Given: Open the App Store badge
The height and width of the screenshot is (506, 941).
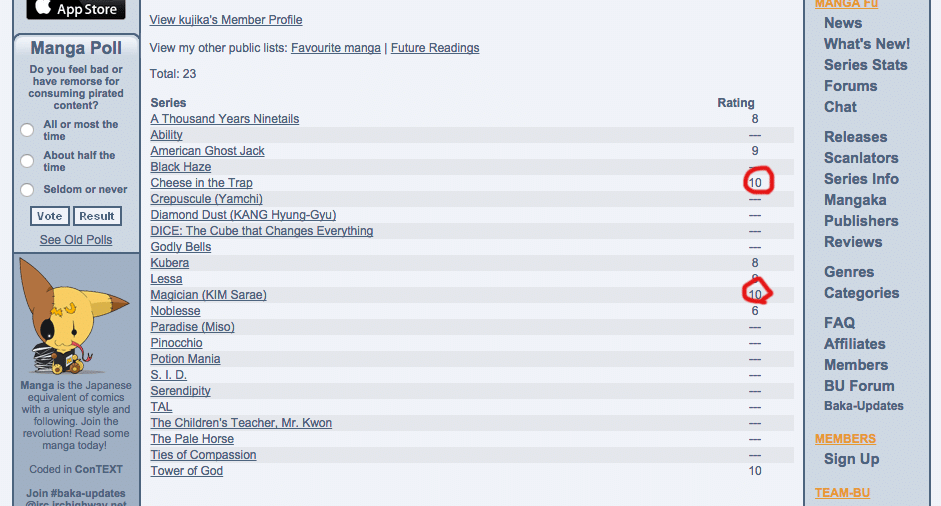Looking at the screenshot, I should (76, 9).
